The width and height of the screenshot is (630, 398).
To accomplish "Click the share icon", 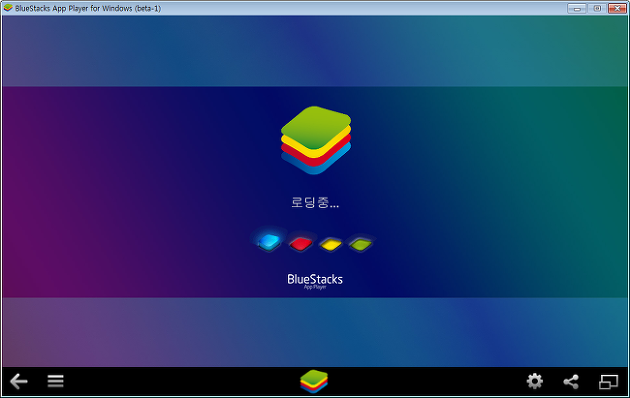I will tap(571, 382).
